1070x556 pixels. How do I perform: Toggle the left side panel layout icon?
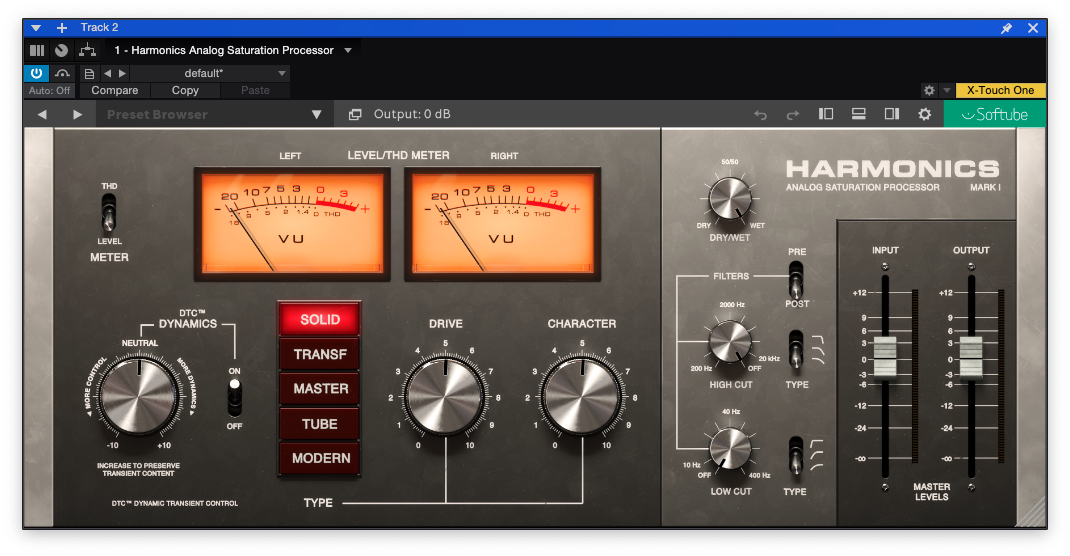coord(826,114)
